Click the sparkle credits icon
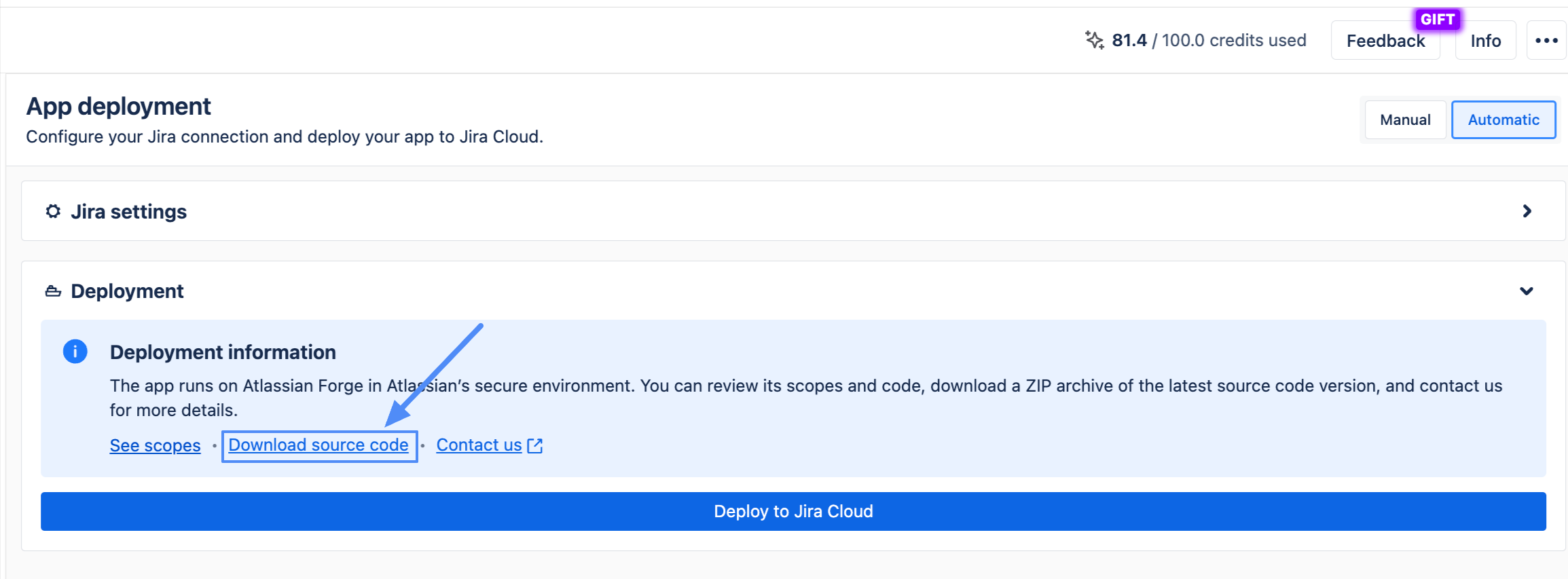 point(1094,40)
